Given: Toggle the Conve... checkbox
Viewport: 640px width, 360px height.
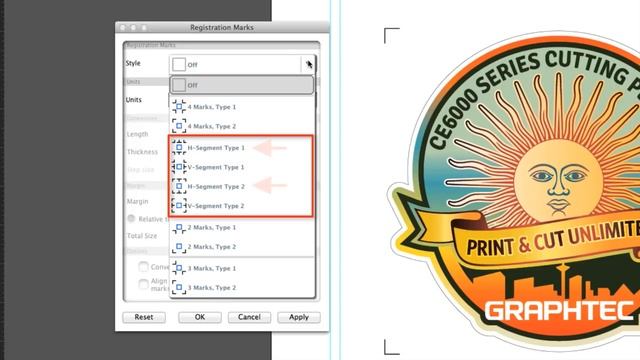Looking at the screenshot, I should click(143, 267).
